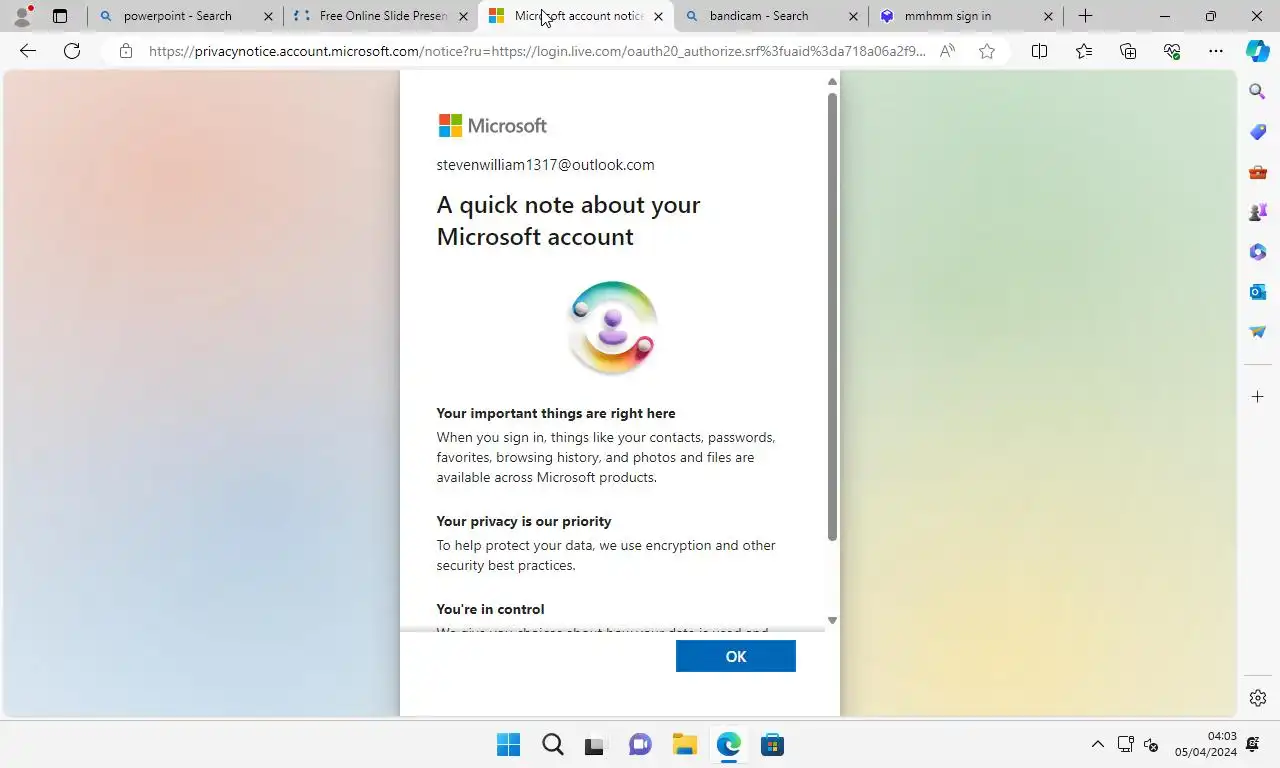
Task: Open taskbar Search
Action: coord(552,745)
